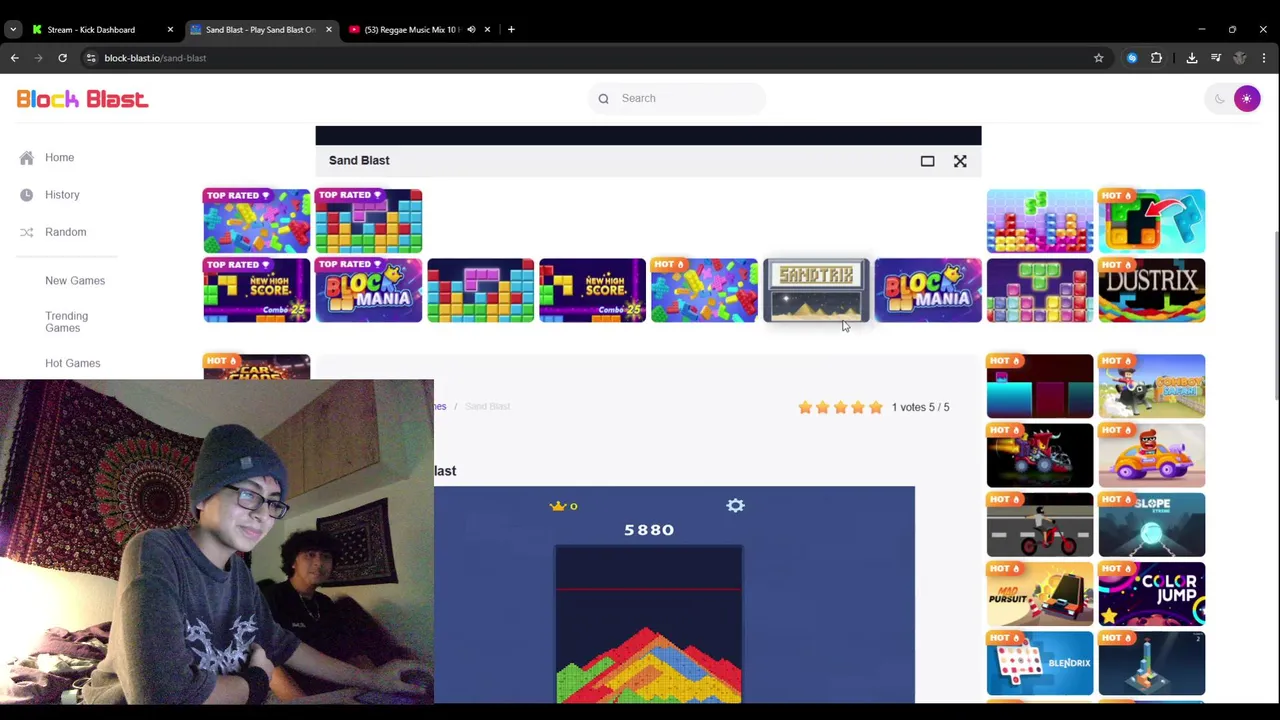Screen dimensions: 1280x720
Task: Open the Dustrix game thumbnail
Action: point(1151,291)
